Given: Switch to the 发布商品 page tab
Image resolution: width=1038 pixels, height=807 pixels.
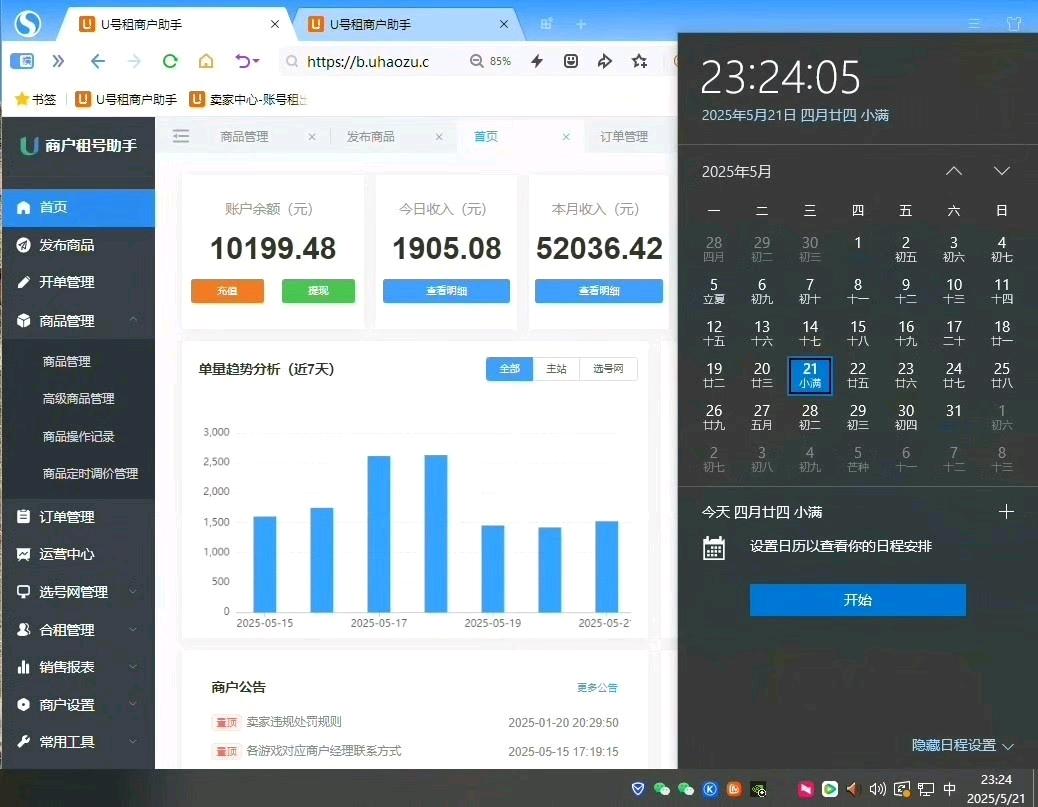Looking at the screenshot, I should tap(371, 137).
